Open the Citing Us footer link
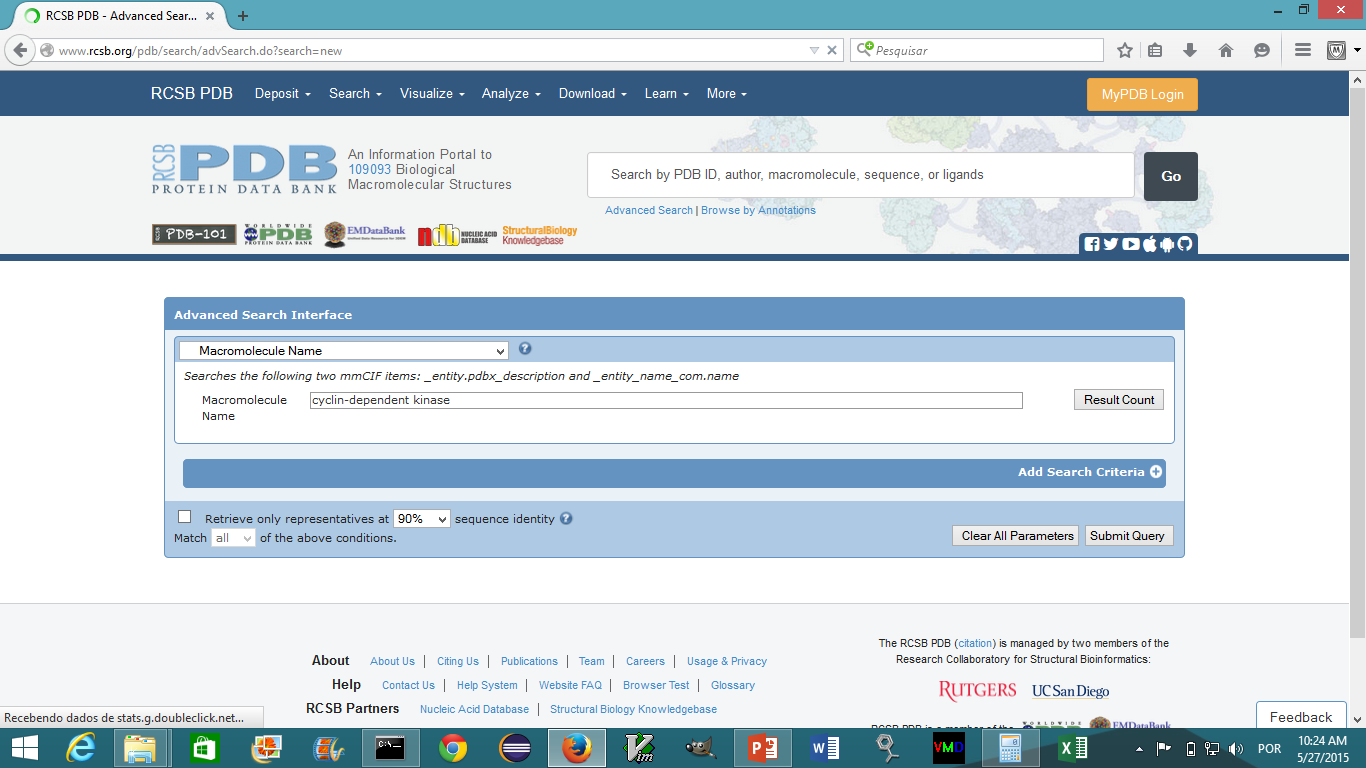 458,661
